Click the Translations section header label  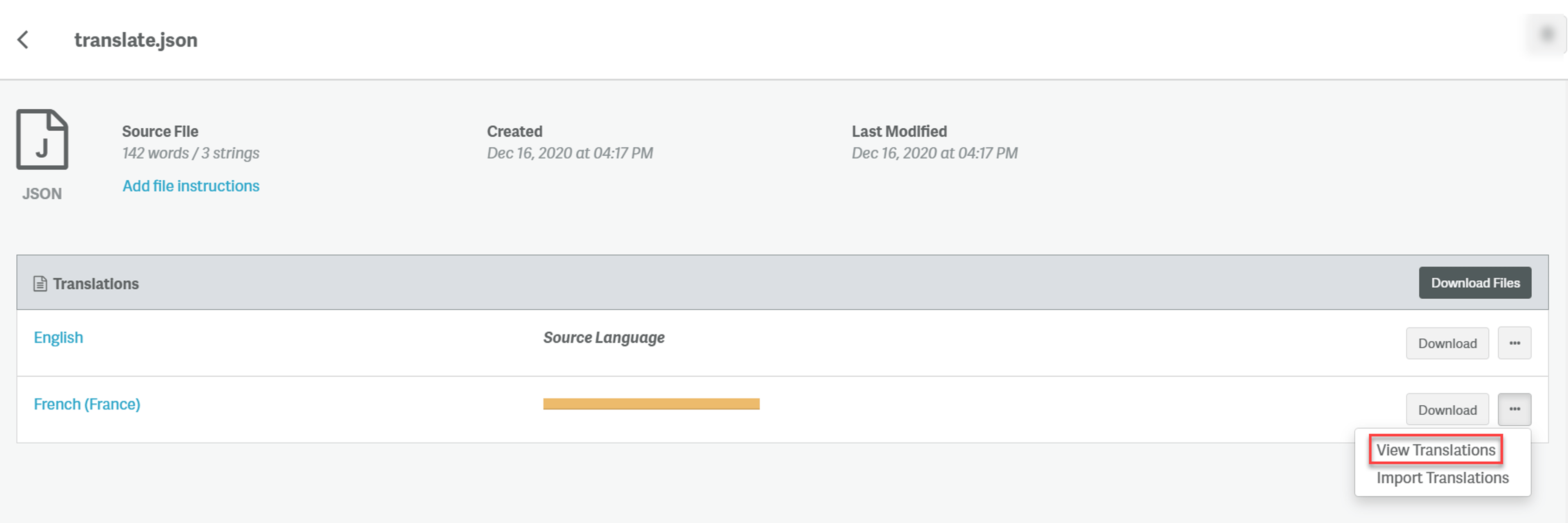(x=96, y=284)
